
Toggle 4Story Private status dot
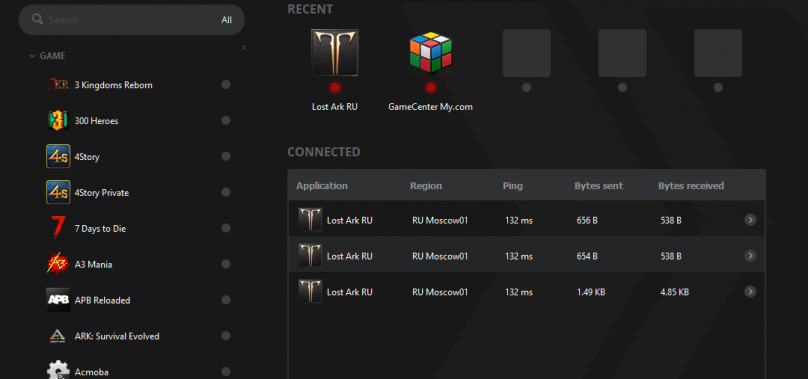[x=226, y=192]
